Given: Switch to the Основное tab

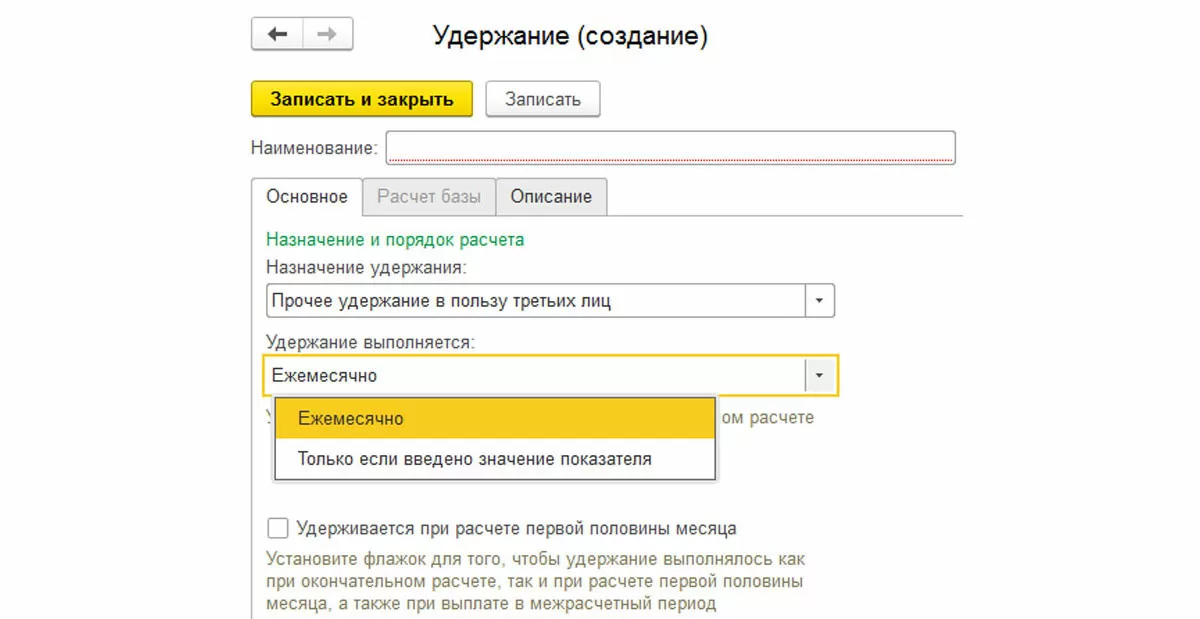Looking at the screenshot, I should pos(306,196).
